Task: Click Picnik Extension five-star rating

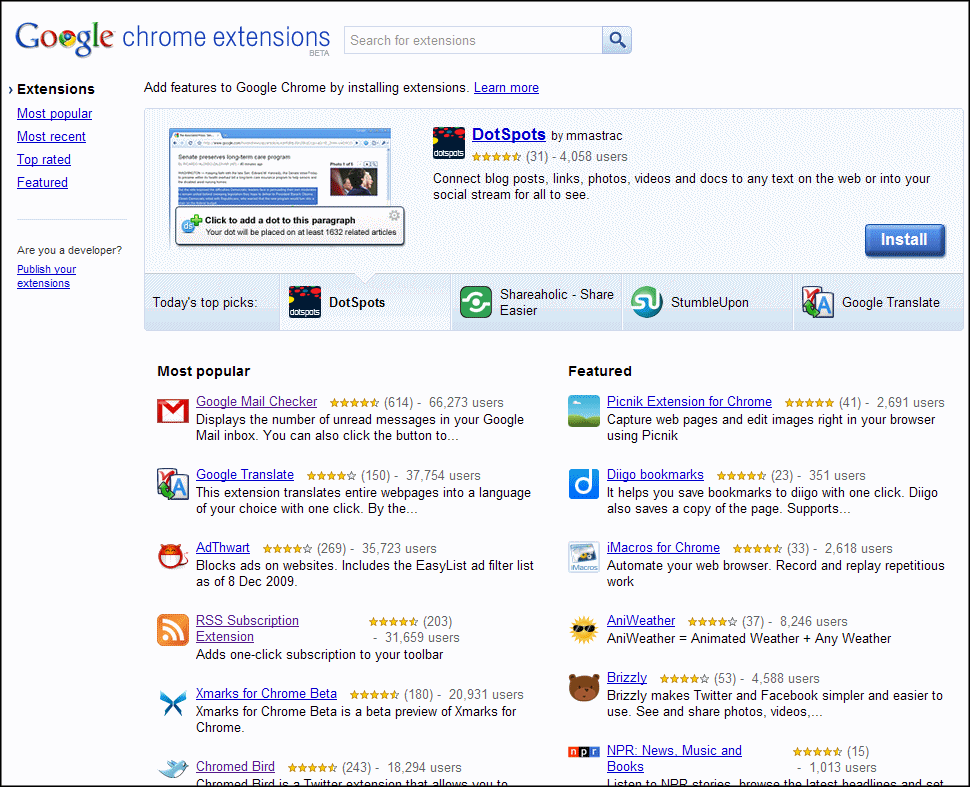Action: pos(809,403)
